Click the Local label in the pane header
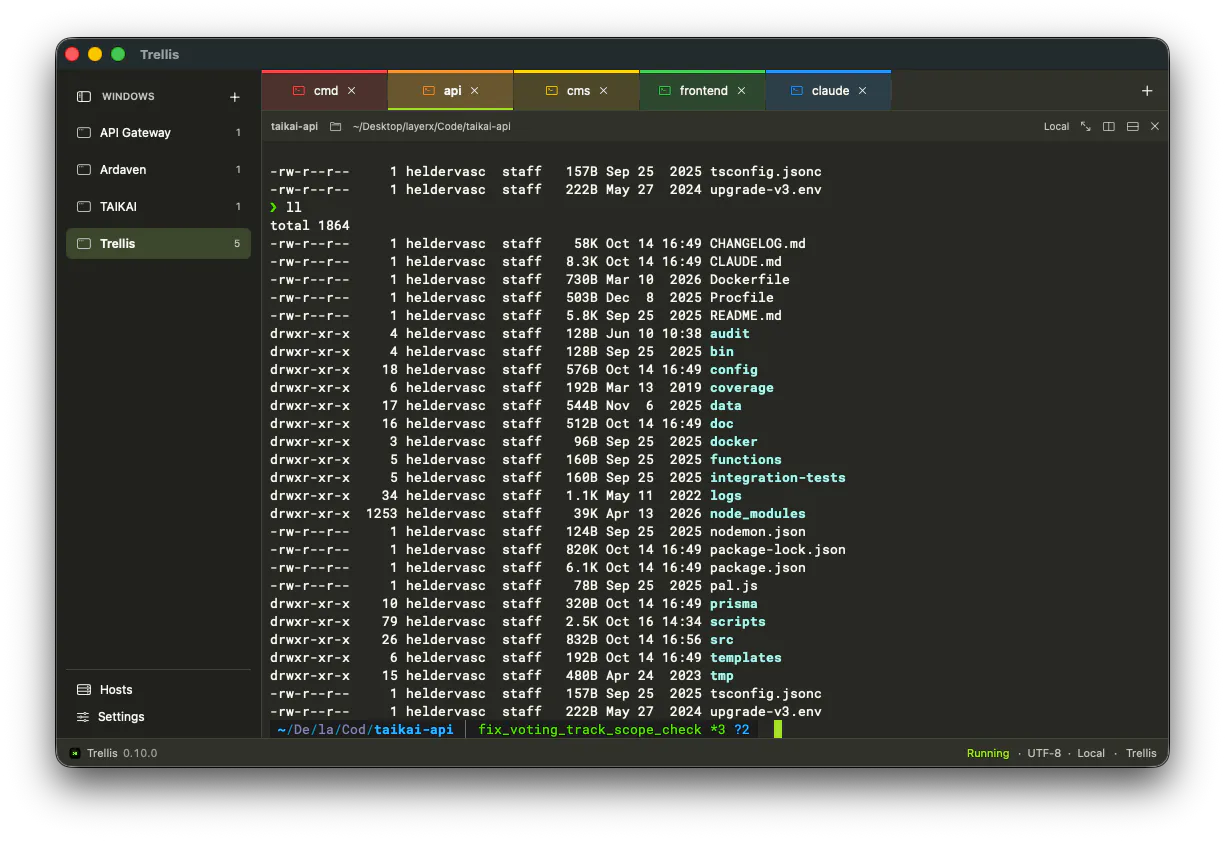Viewport: 1225px width, 841px height. (x=1056, y=127)
